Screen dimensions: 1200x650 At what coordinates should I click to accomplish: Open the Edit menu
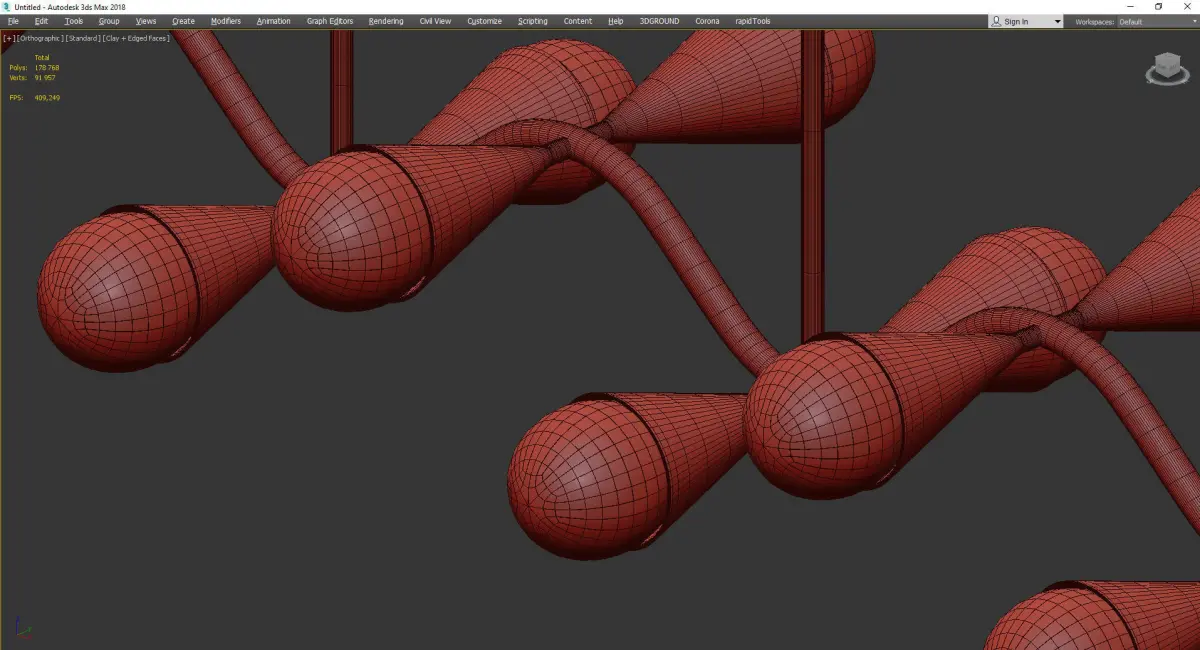pyautogui.click(x=41, y=21)
